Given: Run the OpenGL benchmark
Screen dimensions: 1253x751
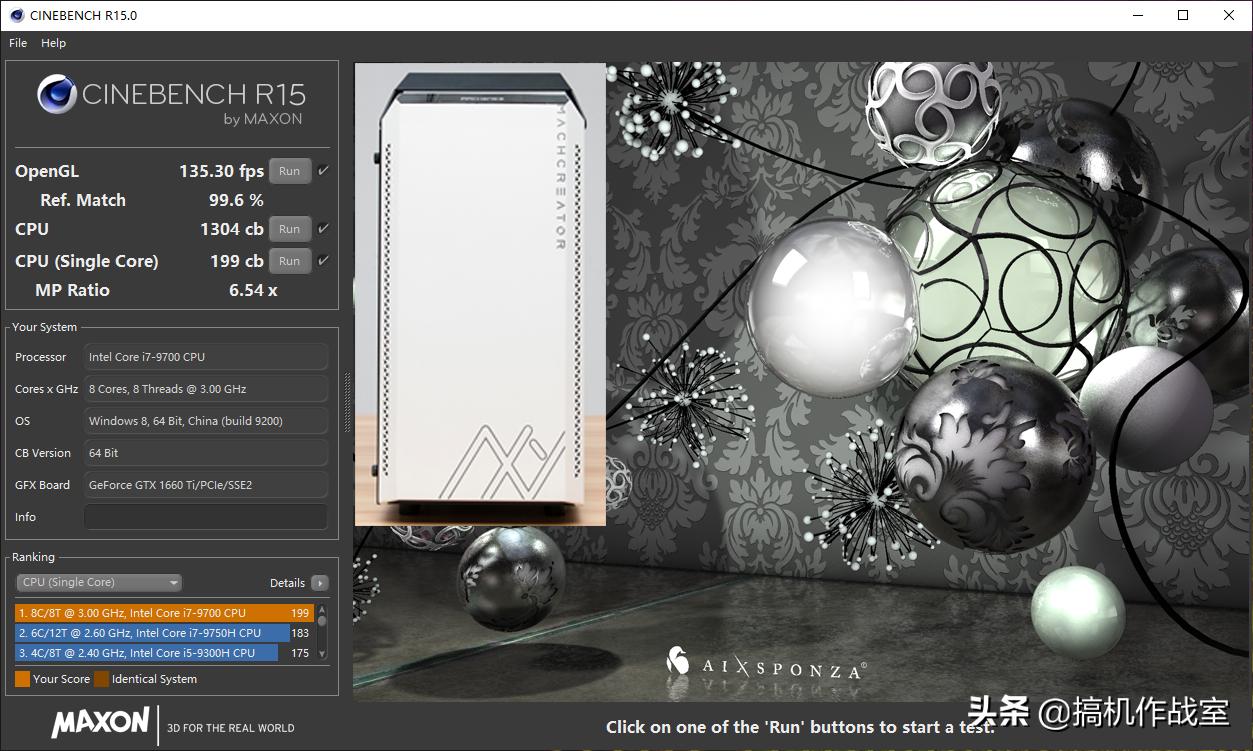Looking at the screenshot, I should (289, 171).
